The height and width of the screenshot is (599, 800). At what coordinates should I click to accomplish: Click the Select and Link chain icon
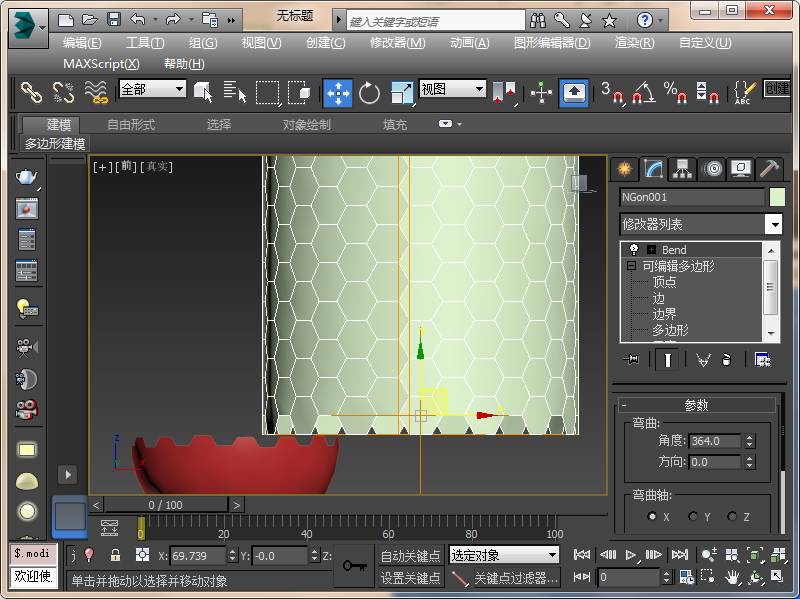click(x=31, y=92)
